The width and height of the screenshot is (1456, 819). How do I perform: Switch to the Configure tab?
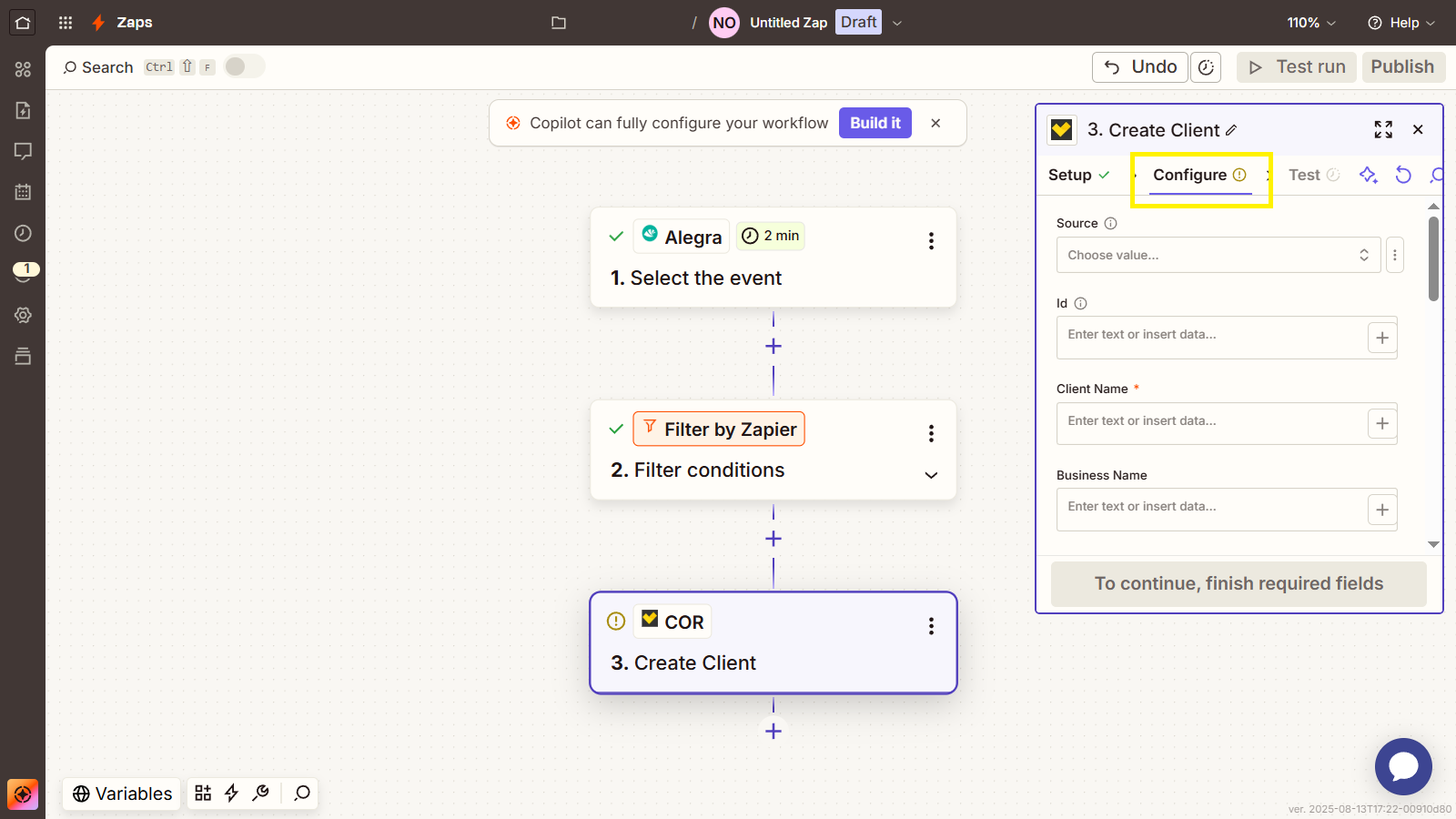tap(1199, 175)
